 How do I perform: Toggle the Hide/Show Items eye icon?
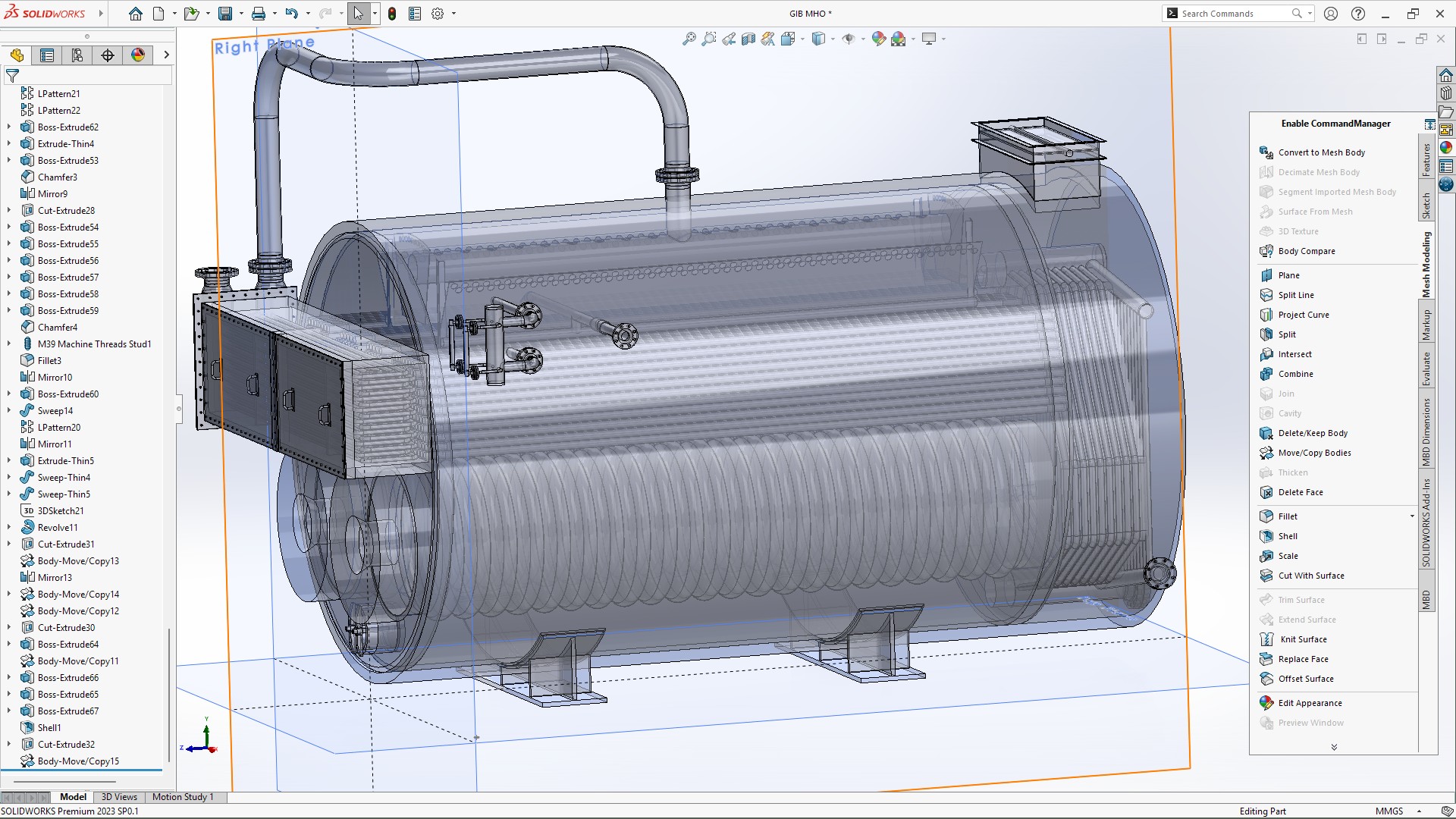click(x=849, y=39)
